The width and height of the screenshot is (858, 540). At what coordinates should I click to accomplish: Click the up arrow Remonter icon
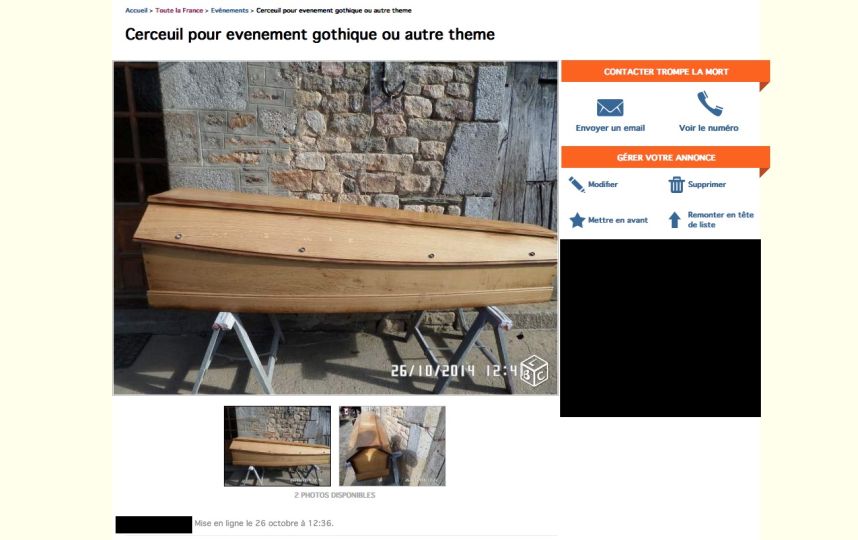(675, 220)
